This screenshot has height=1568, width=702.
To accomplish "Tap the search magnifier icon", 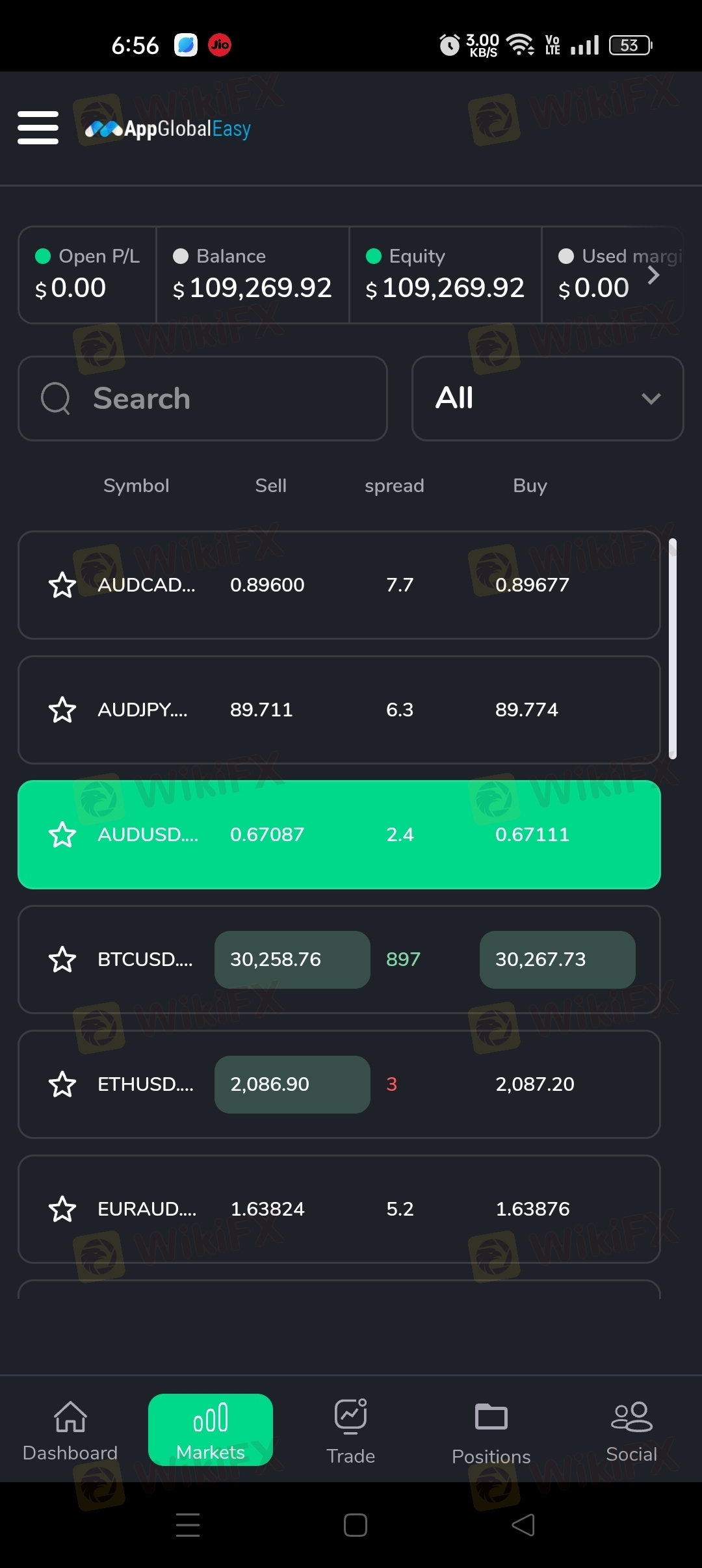I will point(56,399).
